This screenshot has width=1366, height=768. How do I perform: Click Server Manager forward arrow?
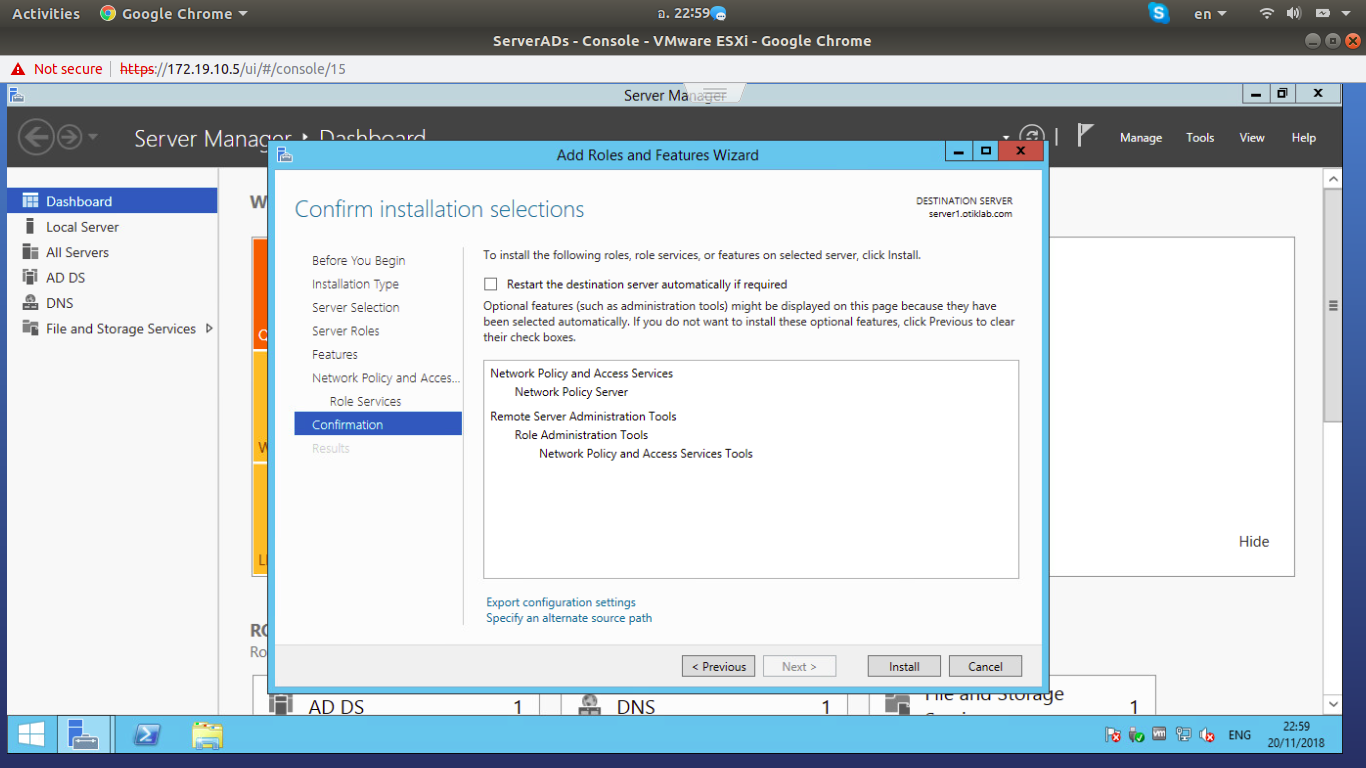click(x=69, y=137)
